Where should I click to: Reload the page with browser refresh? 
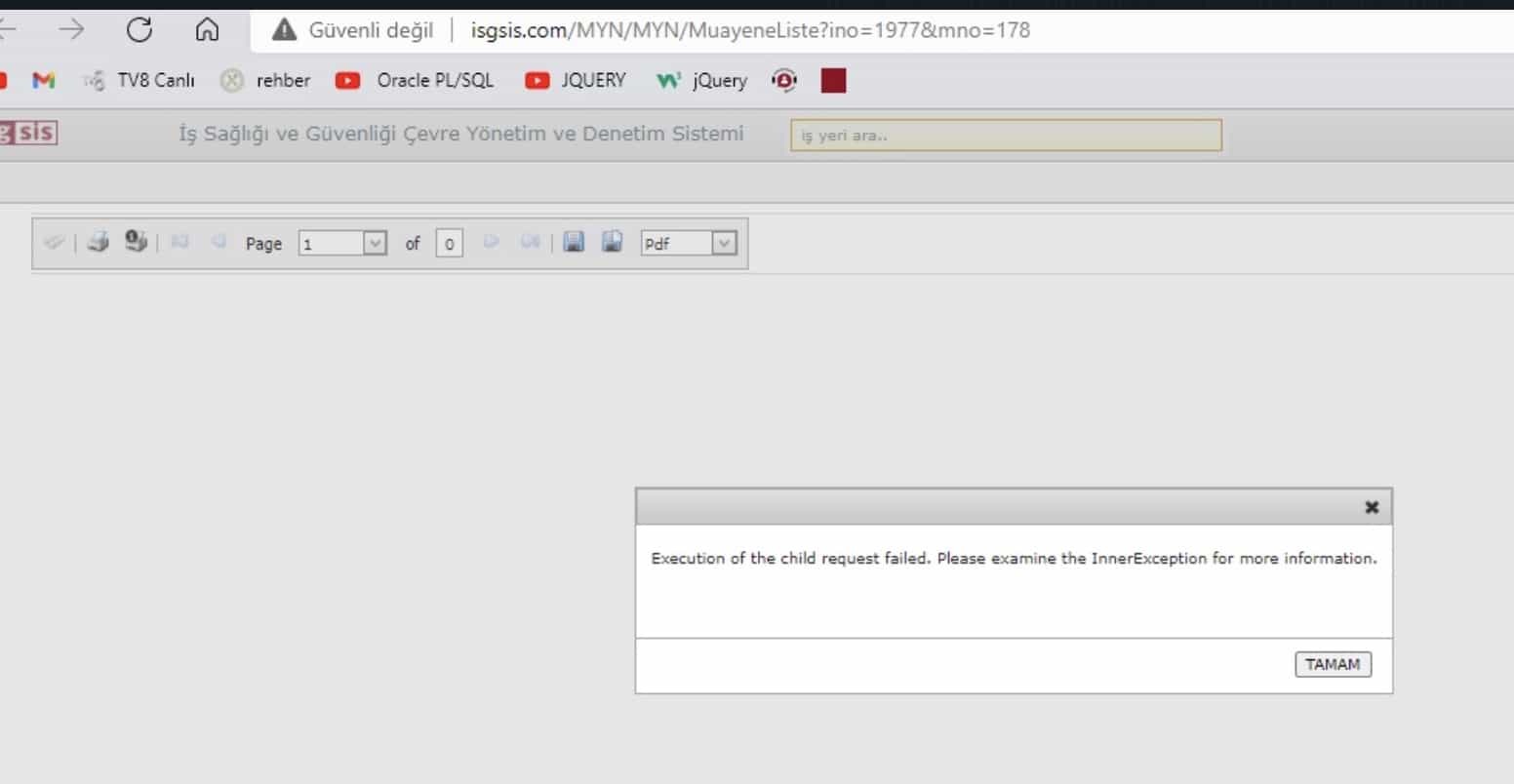139,30
